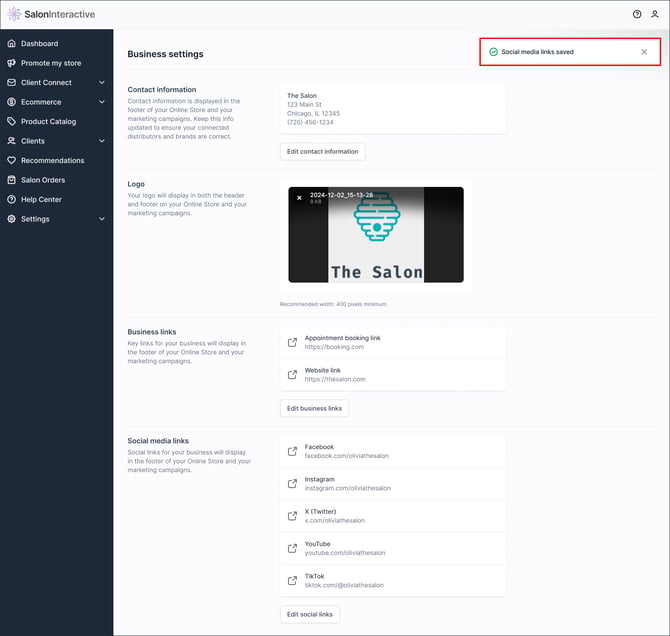Open the YouTube external link icon
Image resolution: width=670 pixels, height=636 pixels.
pyautogui.click(x=293, y=548)
